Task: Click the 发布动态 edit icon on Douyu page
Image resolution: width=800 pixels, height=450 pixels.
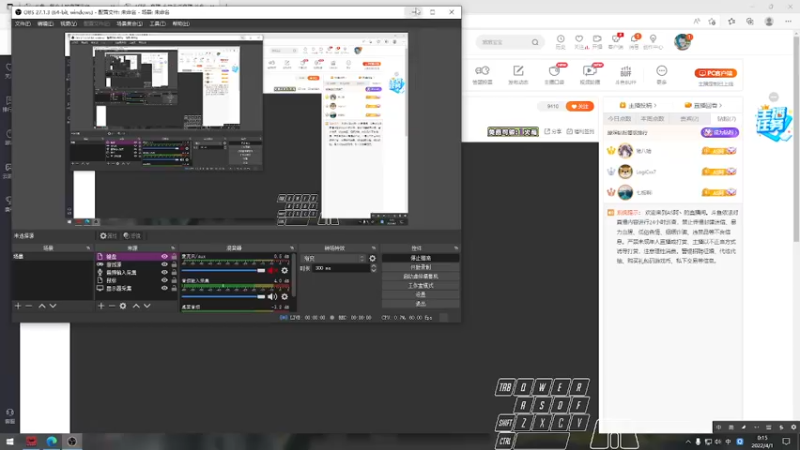Action: point(518,71)
